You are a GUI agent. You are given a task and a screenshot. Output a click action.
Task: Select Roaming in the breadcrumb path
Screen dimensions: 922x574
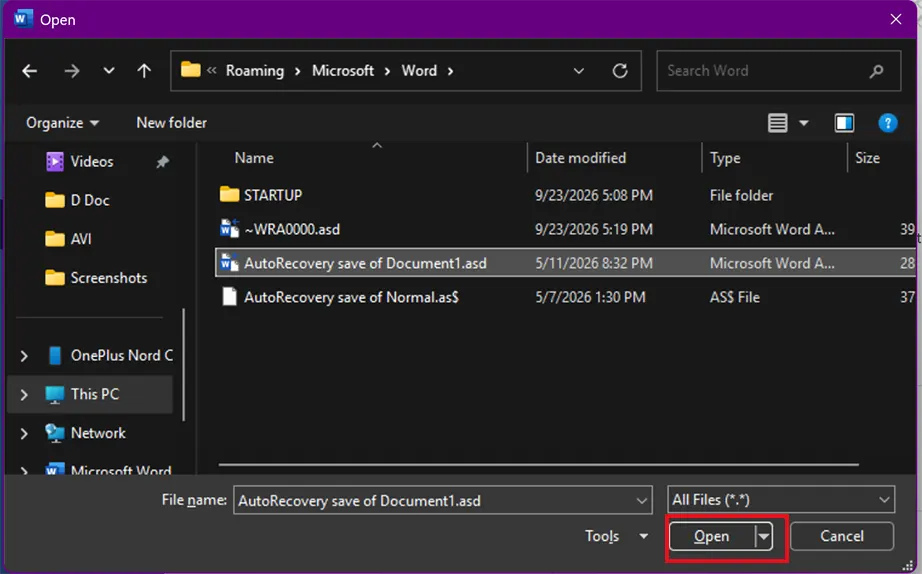pyautogui.click(x=255, y=71)
